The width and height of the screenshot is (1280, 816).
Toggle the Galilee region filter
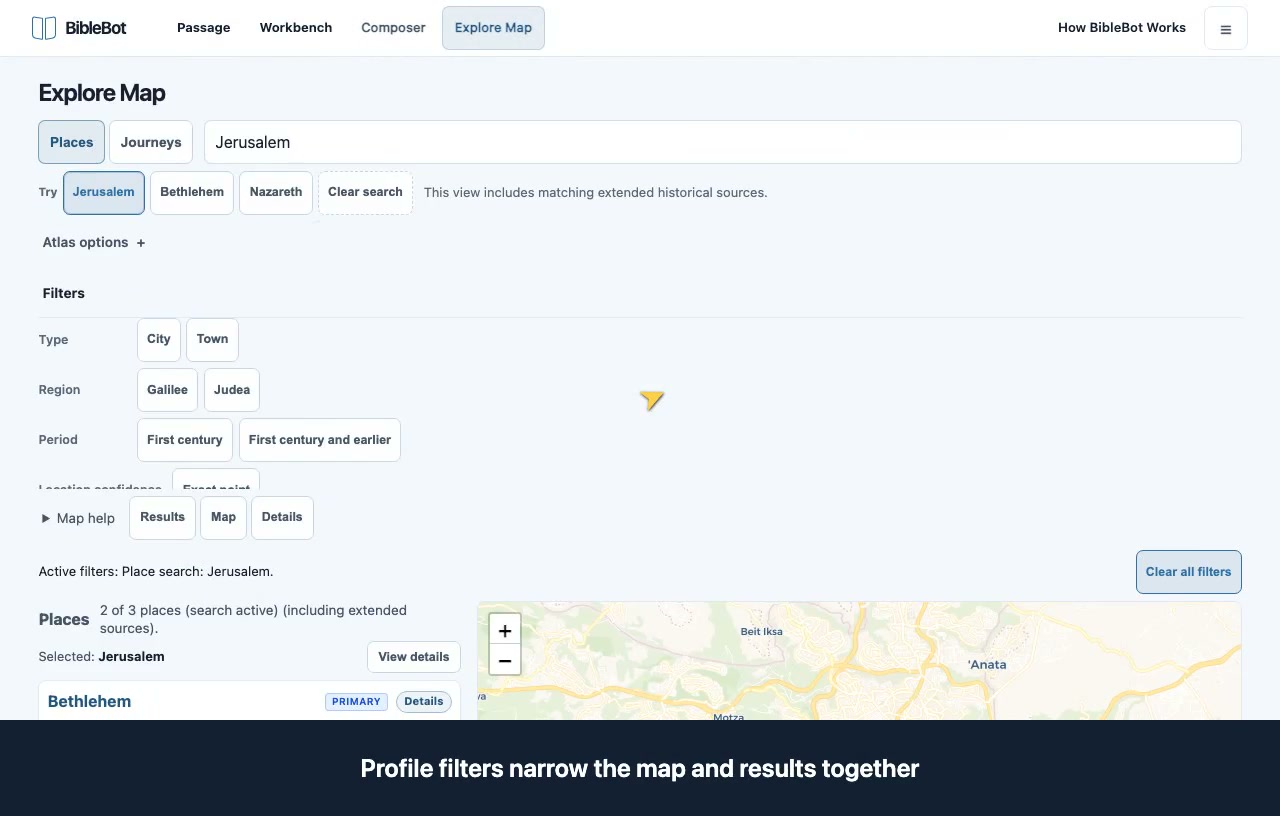click(x=167, y=390)
